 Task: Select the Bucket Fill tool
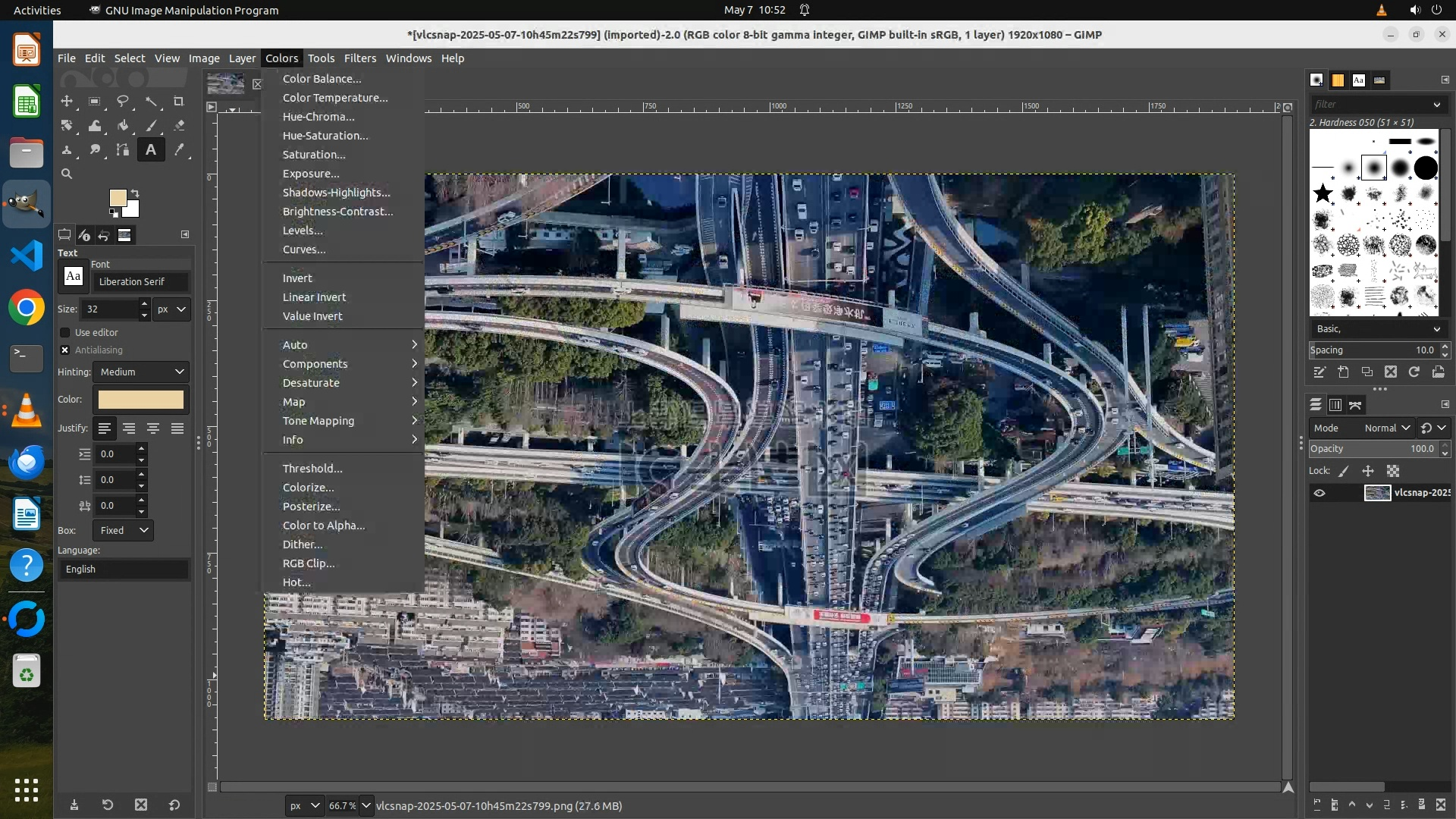[x=122, y=126]
